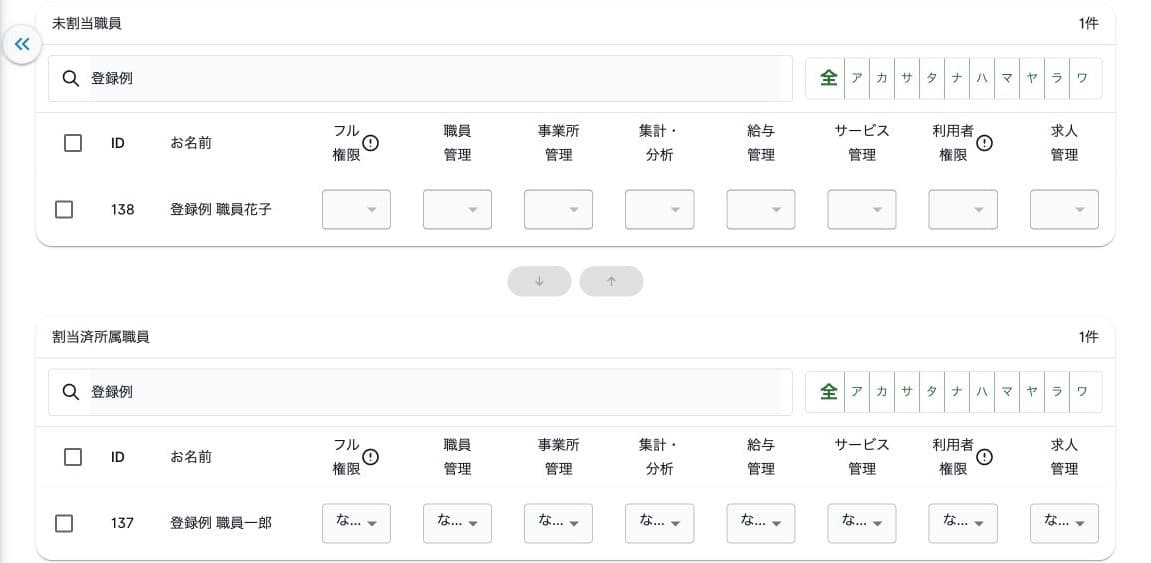Filter unassigned staff by カ row

pyautogui.click(x=882, y=79)
